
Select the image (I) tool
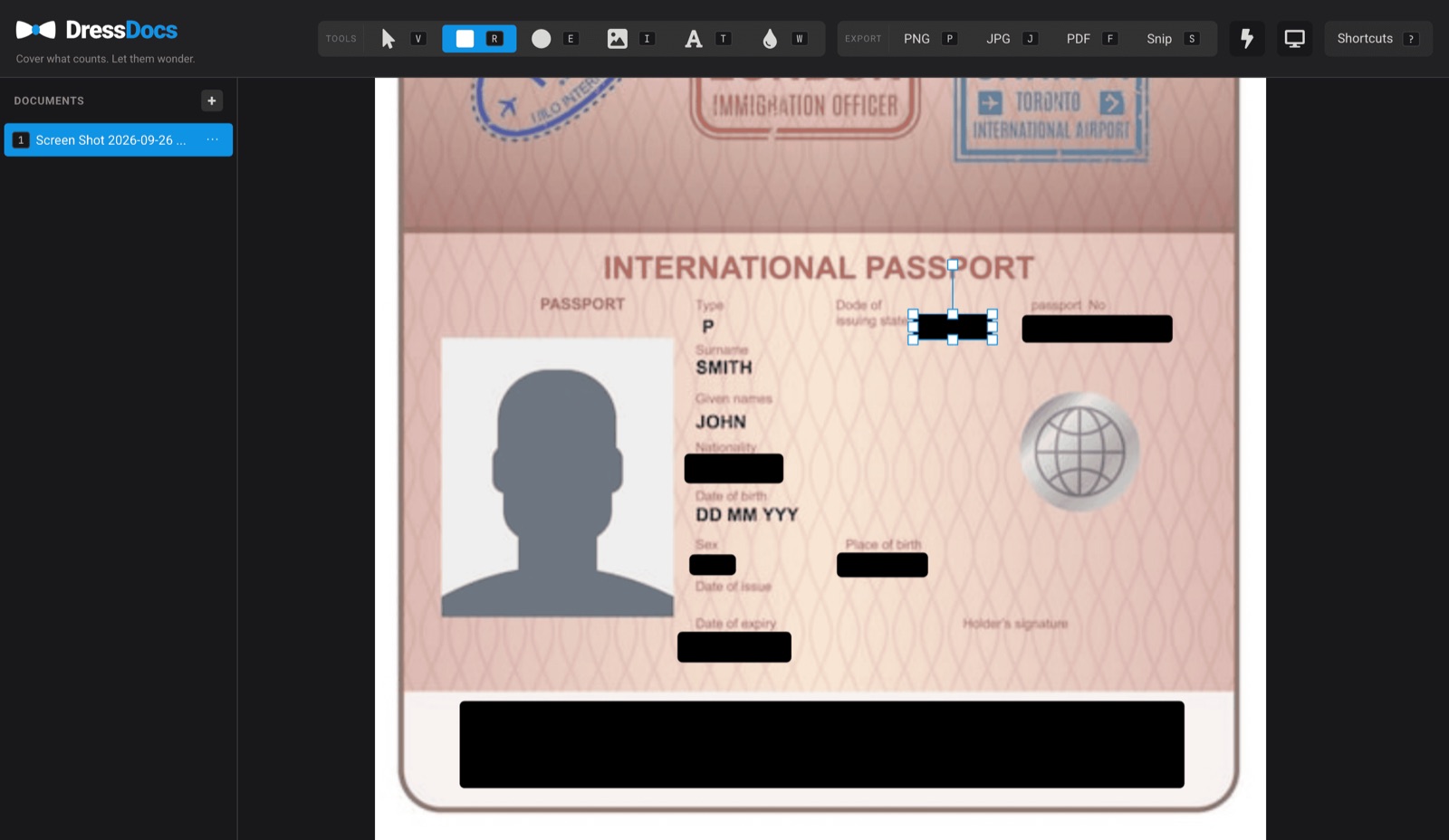(631, 39)
